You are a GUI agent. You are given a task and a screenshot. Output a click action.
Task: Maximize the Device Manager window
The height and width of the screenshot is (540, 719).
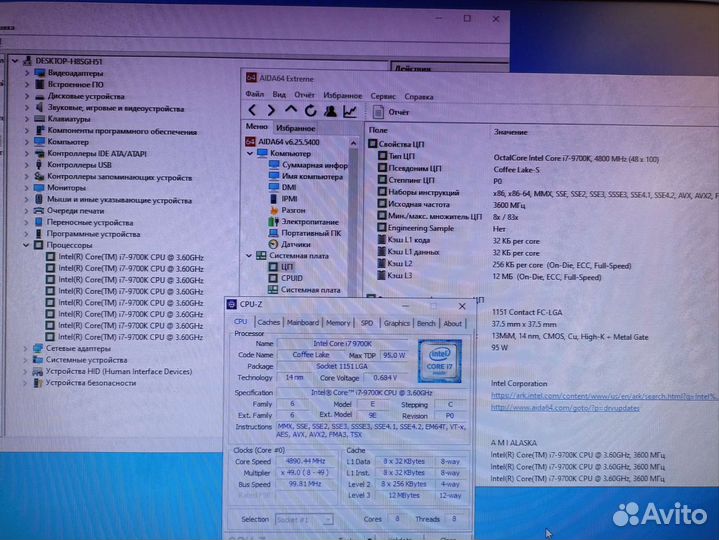click(467, 18)
